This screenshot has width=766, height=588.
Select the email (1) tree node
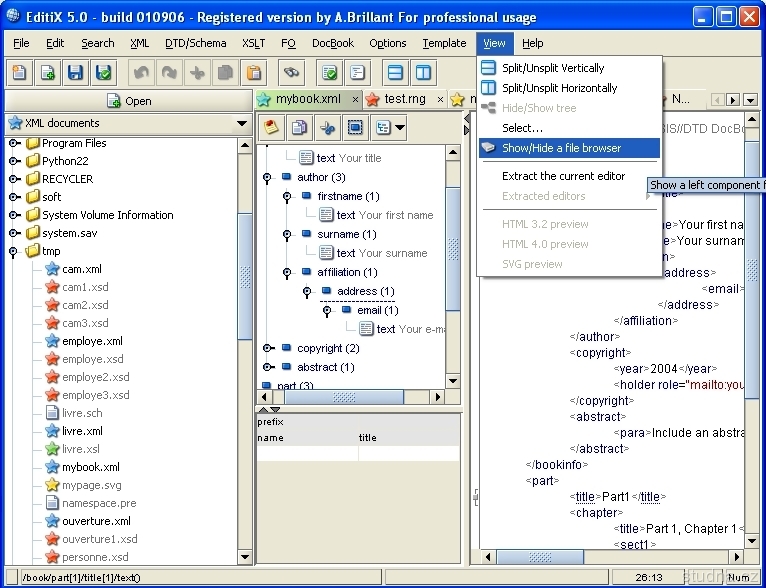tap(378, 311)
